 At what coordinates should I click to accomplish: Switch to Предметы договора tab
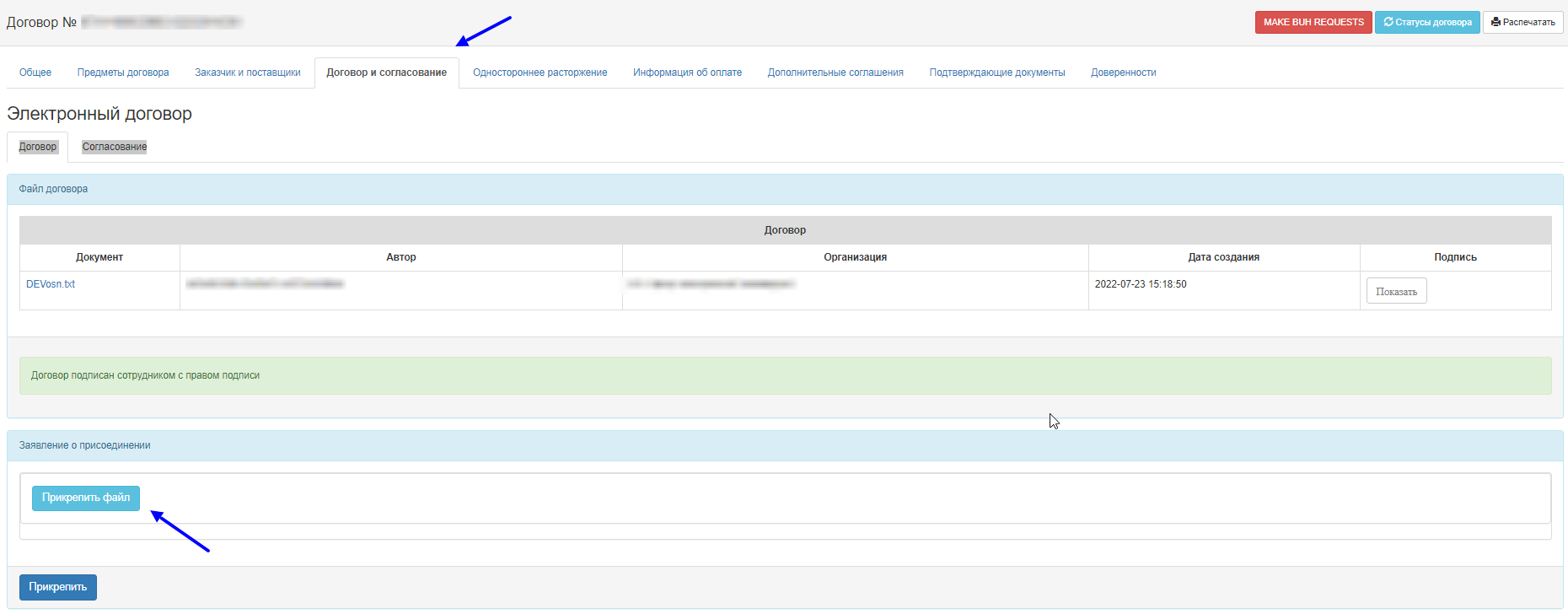pos(123,73)
